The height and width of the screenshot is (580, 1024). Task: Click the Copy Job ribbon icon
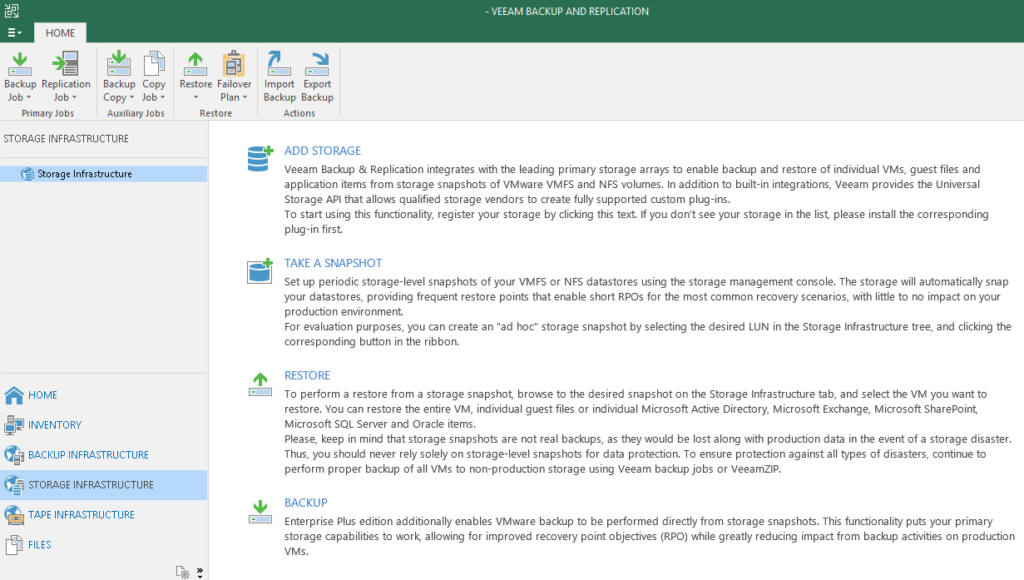click(x=154, y=66)
